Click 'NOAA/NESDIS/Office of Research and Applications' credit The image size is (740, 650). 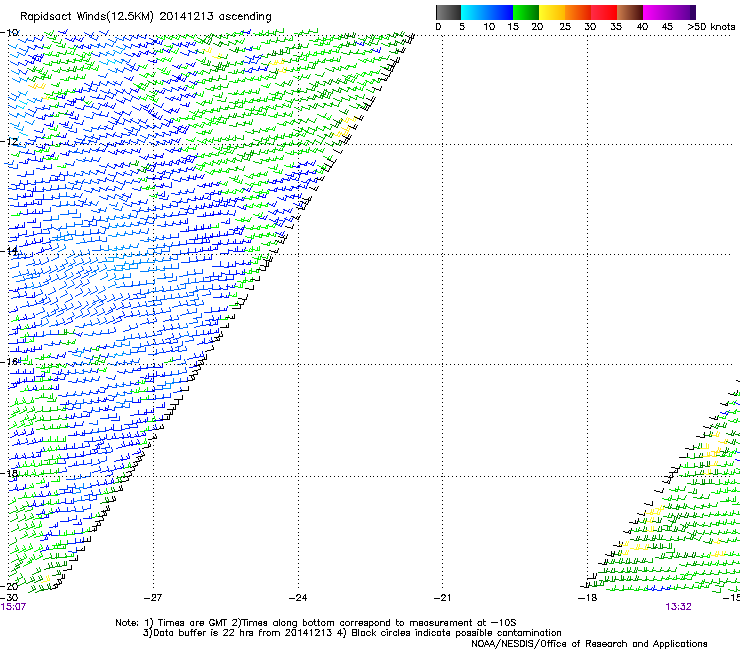coord(589,644)
